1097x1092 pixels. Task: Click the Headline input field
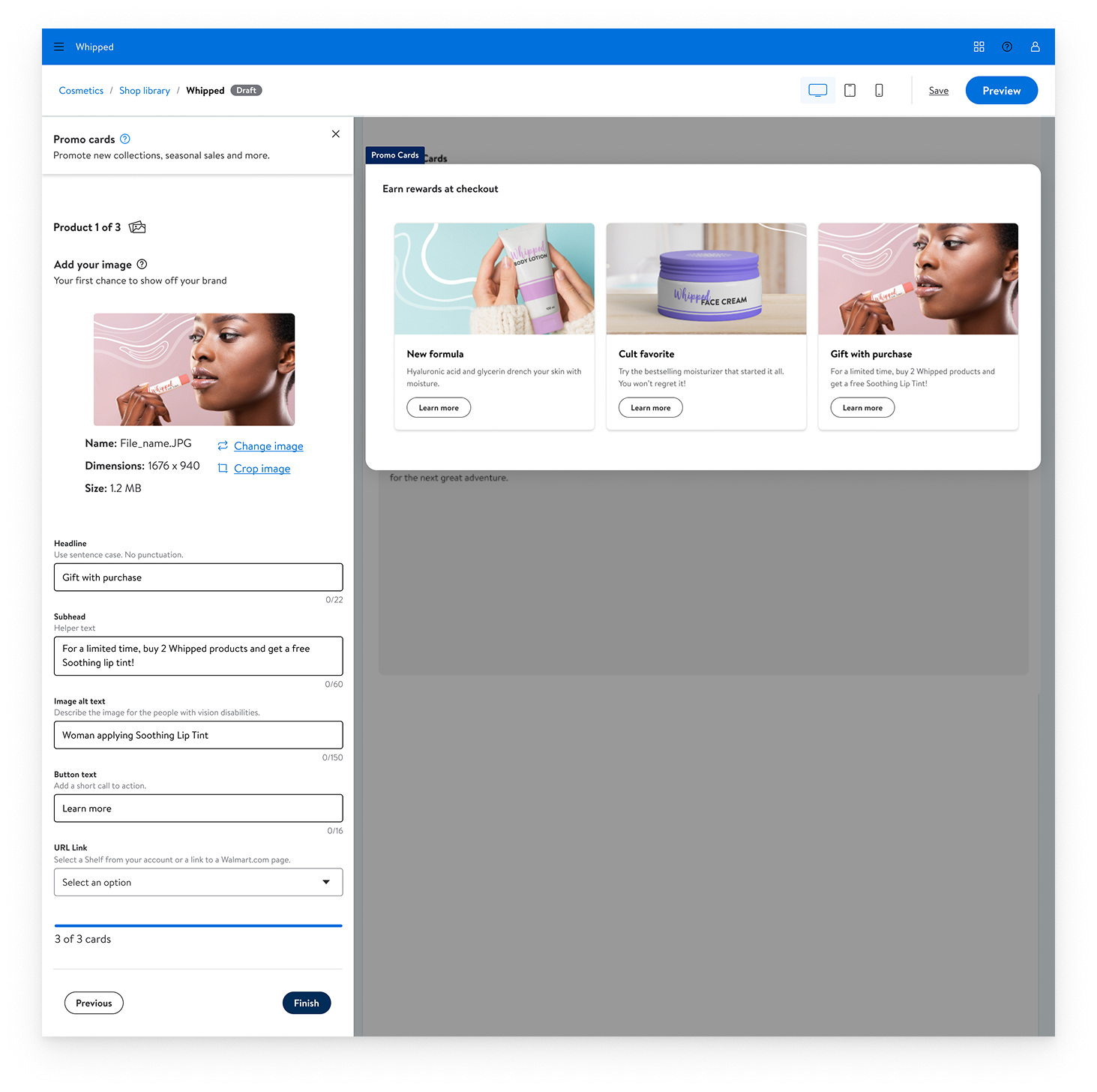pyautogui.click(x=198, y=577)
